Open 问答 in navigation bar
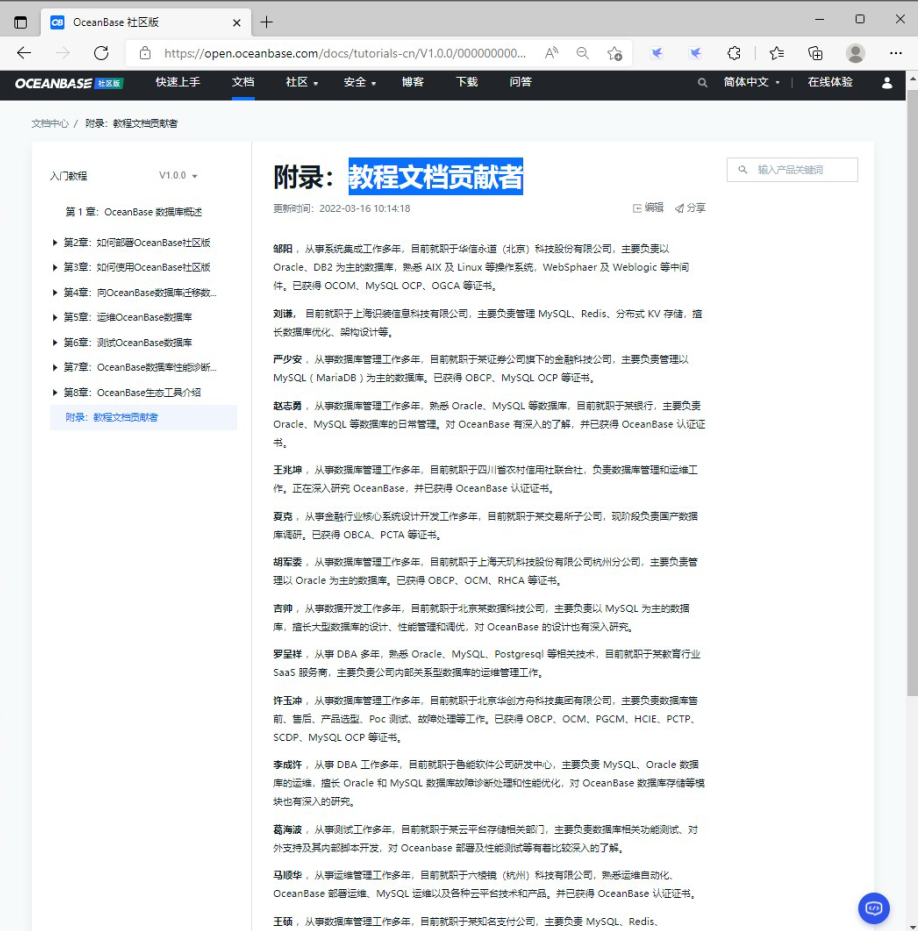Viewport: 918px width, 931px height. pyautogui.click(x=520, y=82)
